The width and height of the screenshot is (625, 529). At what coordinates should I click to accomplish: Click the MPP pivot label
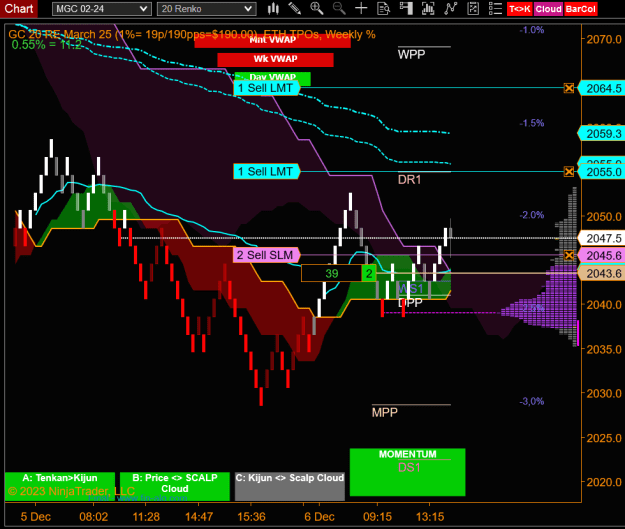click(x=385, y=412)
